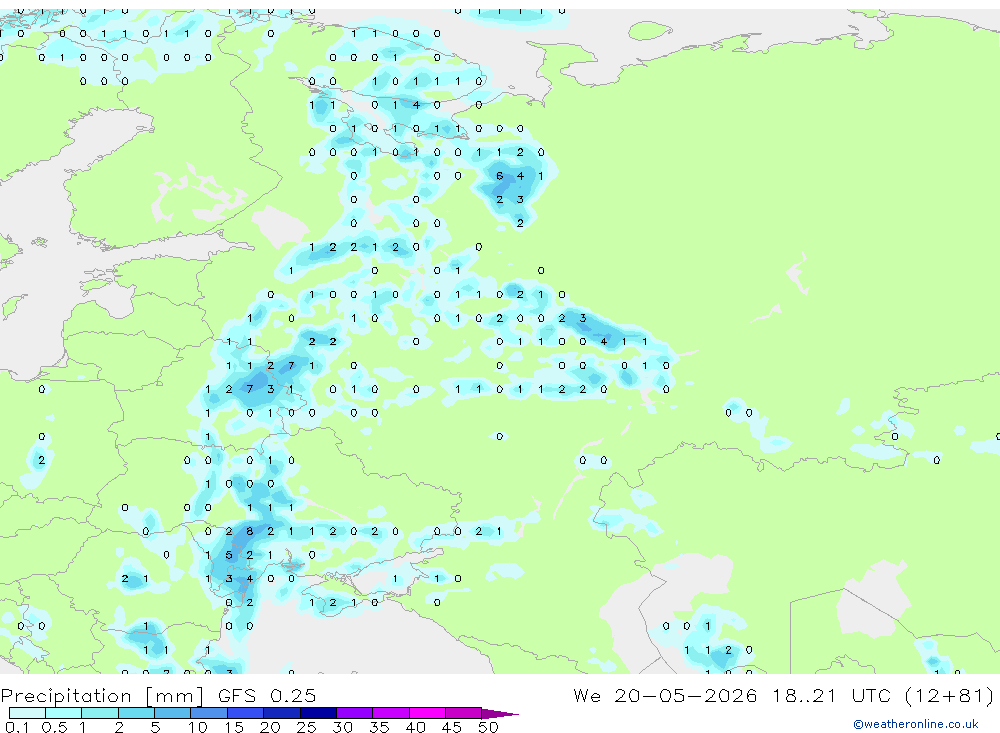Click the '10' legend scale label
This screenshot has width=1000, height=733.
point(197,727)
